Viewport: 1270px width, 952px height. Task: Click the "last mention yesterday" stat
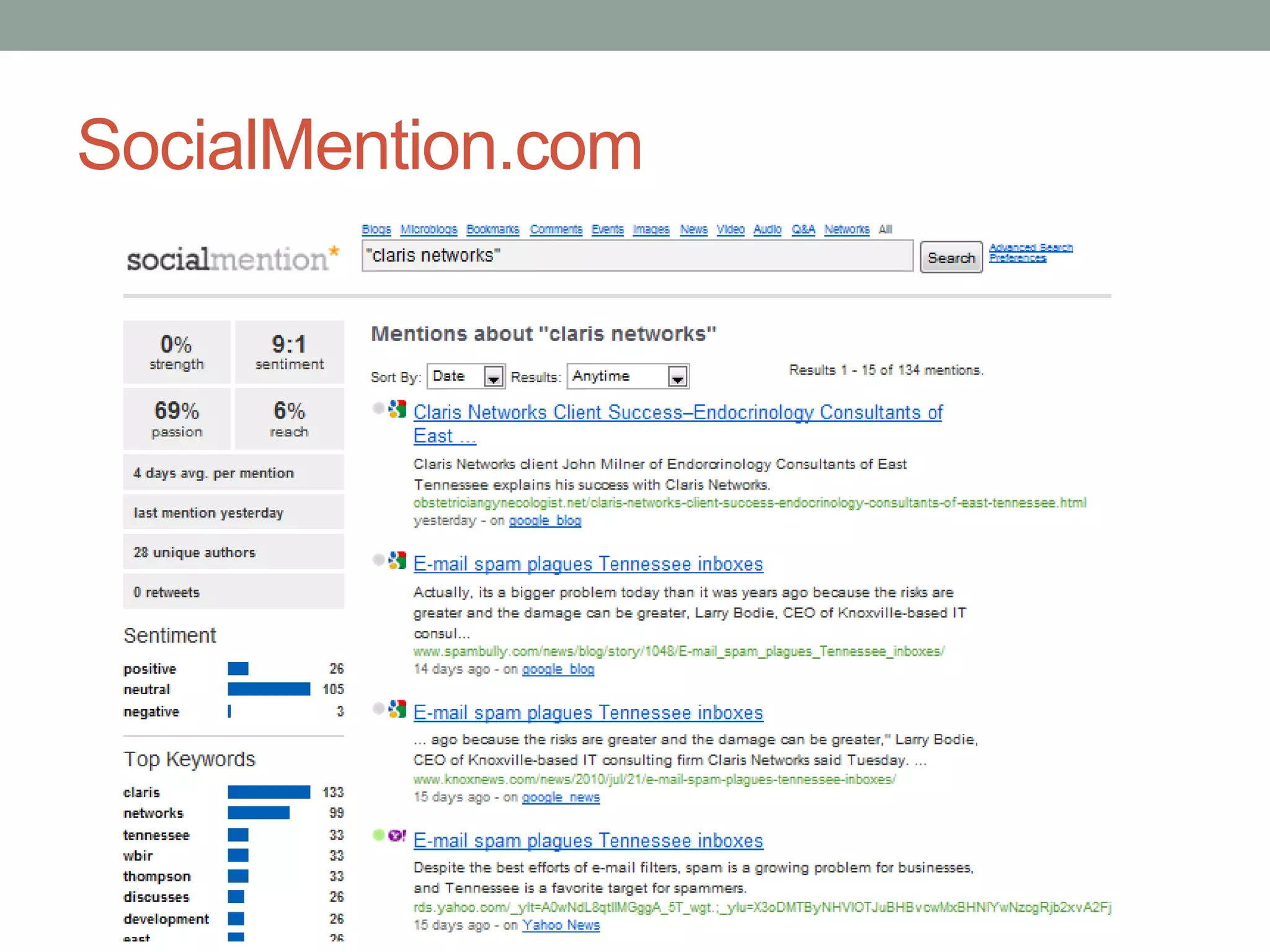point(234,512)
